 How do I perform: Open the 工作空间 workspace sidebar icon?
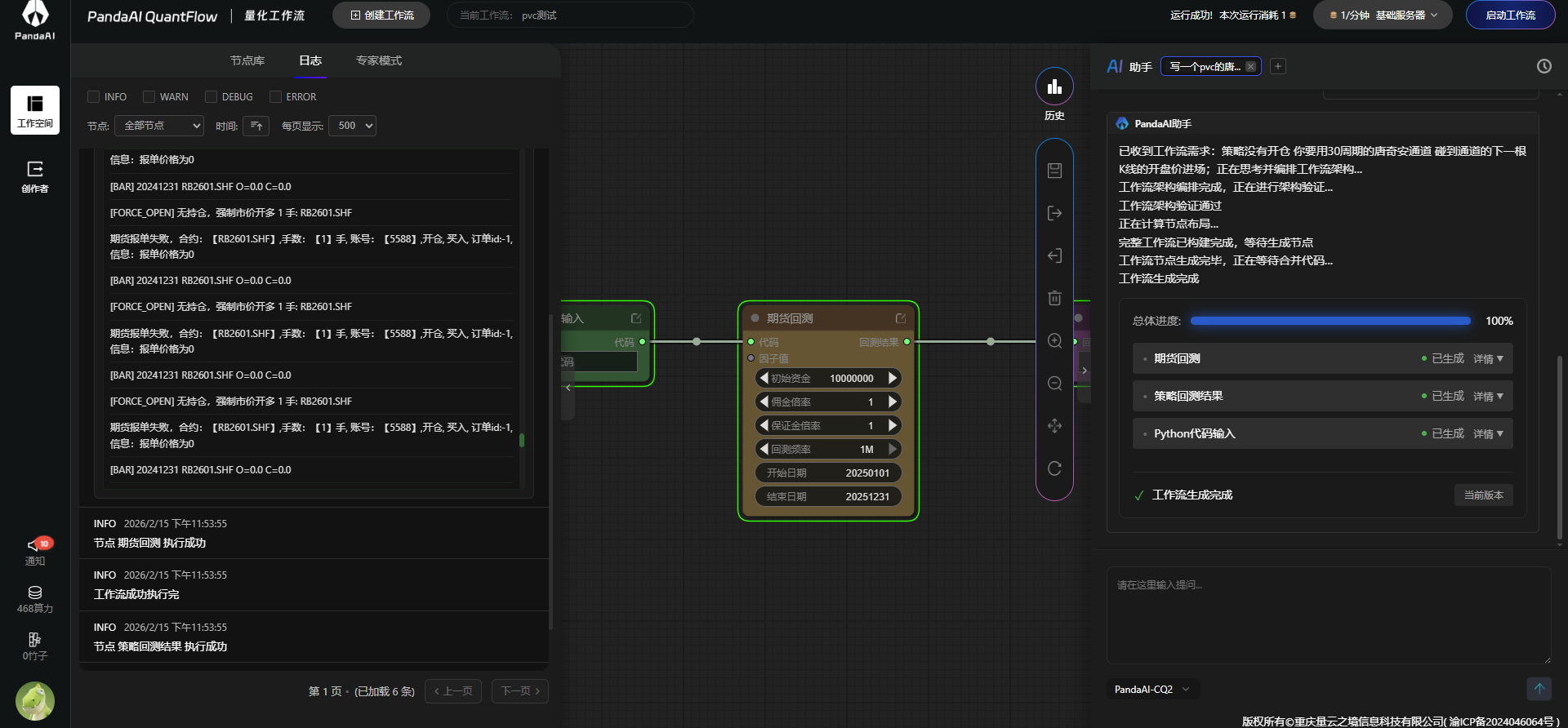pos(35,110)
